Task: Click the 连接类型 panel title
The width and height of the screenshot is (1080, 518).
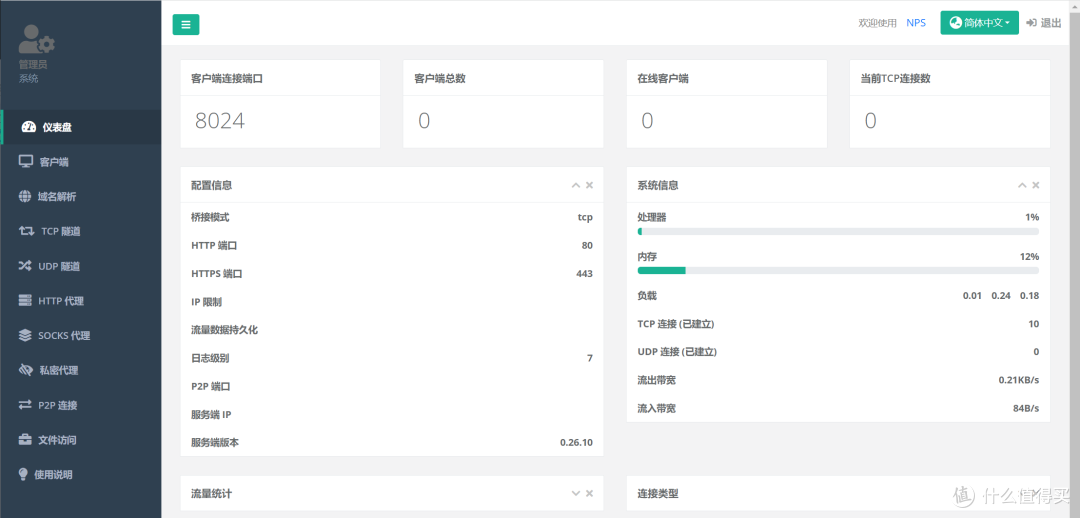Action: coord(658,494)
